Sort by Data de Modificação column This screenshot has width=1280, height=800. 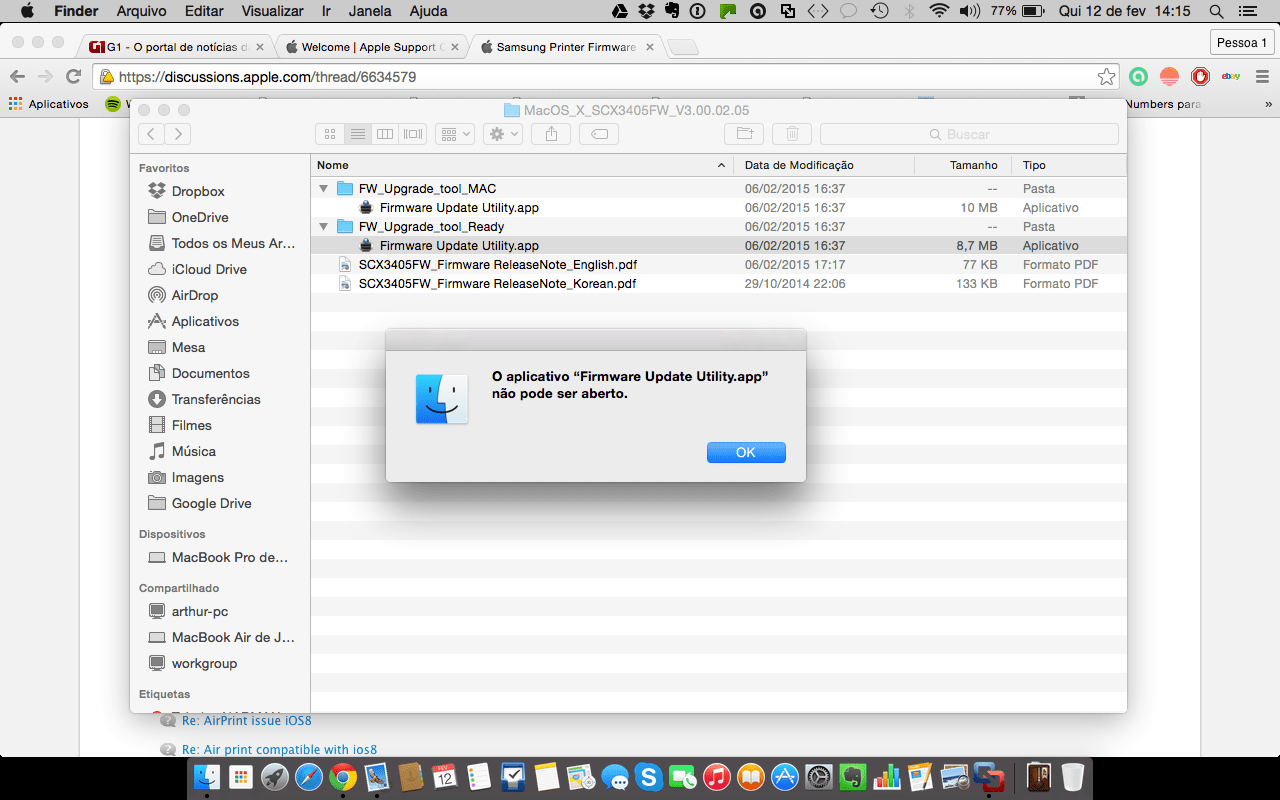pyautogui.click(x=825, y=165)
